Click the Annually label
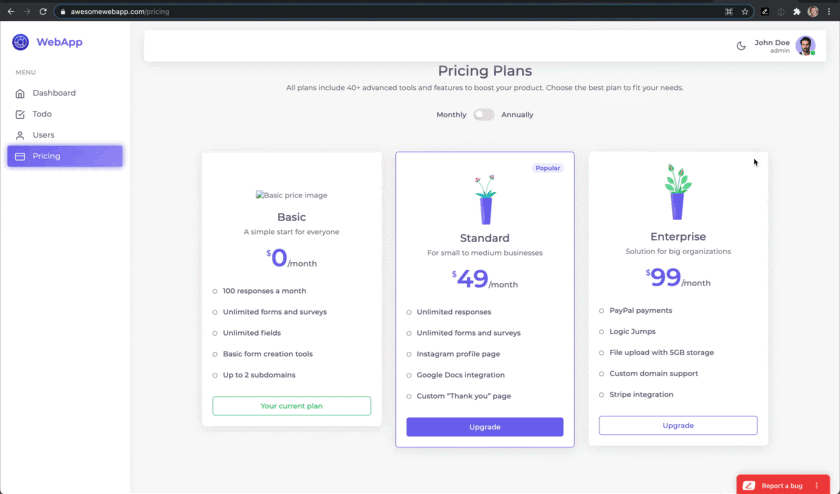Viewport: 840px width, 494px height. (517, 115)
